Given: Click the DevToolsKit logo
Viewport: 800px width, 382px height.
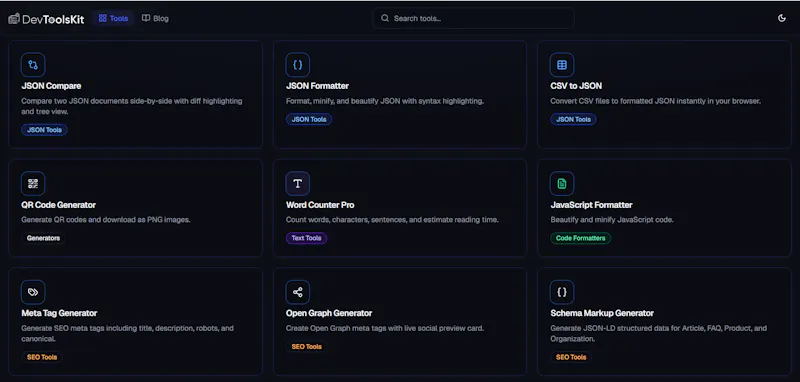Looking at the screenshot, I should point(46,19).
